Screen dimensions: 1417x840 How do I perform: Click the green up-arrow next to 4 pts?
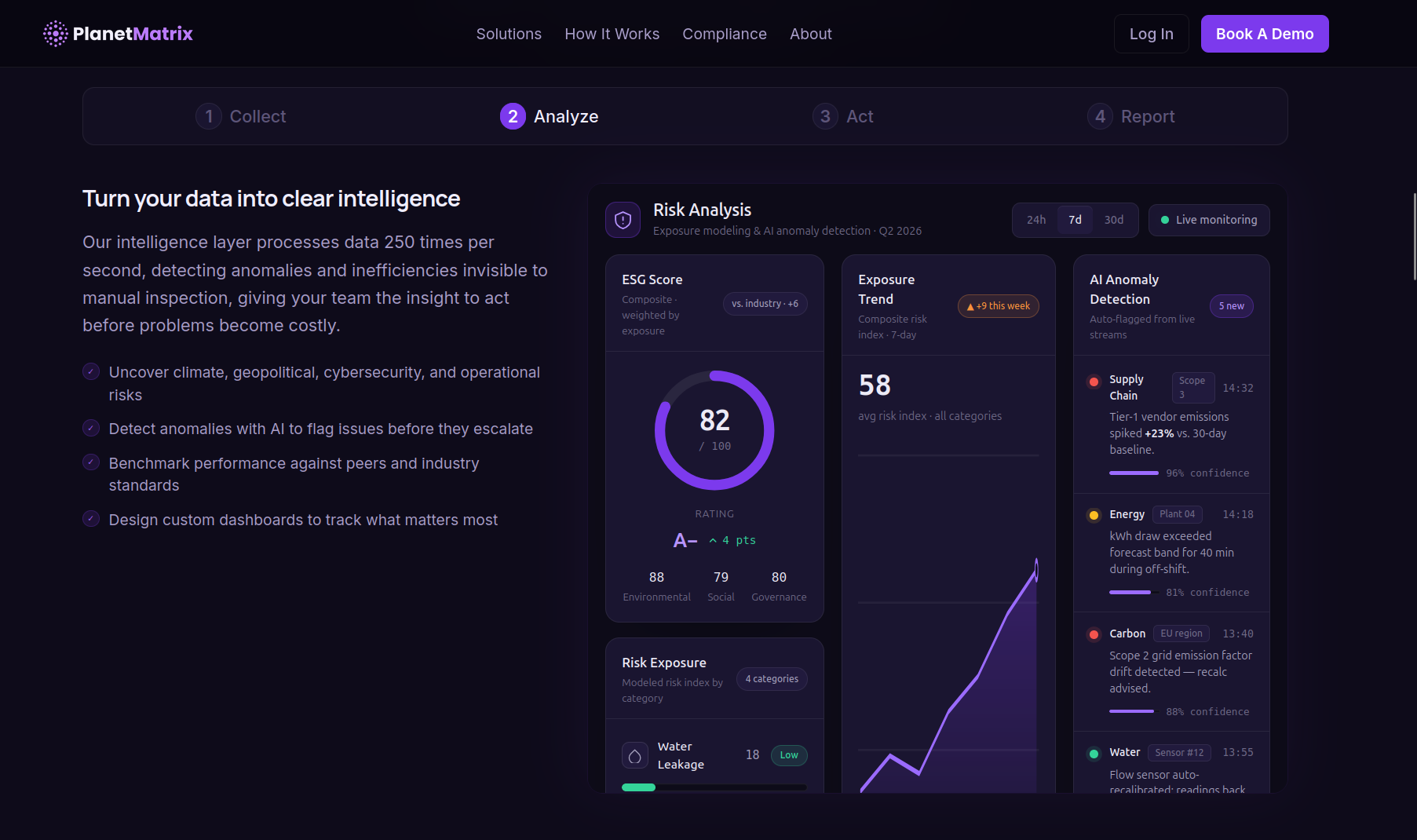[713, 540]
